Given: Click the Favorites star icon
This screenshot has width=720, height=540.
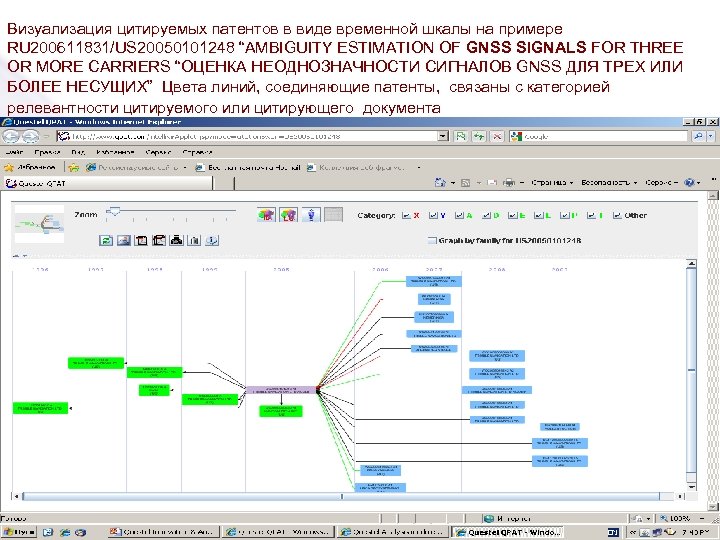Looking at the screenshot, I should 9,168.
